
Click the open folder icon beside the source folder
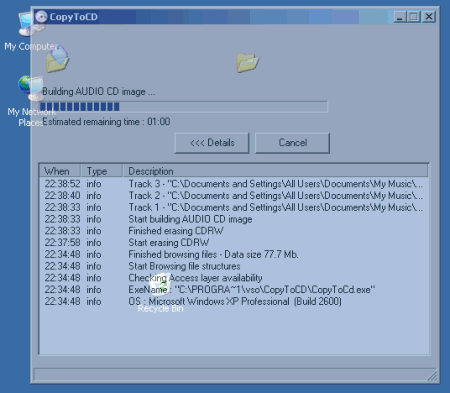(x=248, y=62)
